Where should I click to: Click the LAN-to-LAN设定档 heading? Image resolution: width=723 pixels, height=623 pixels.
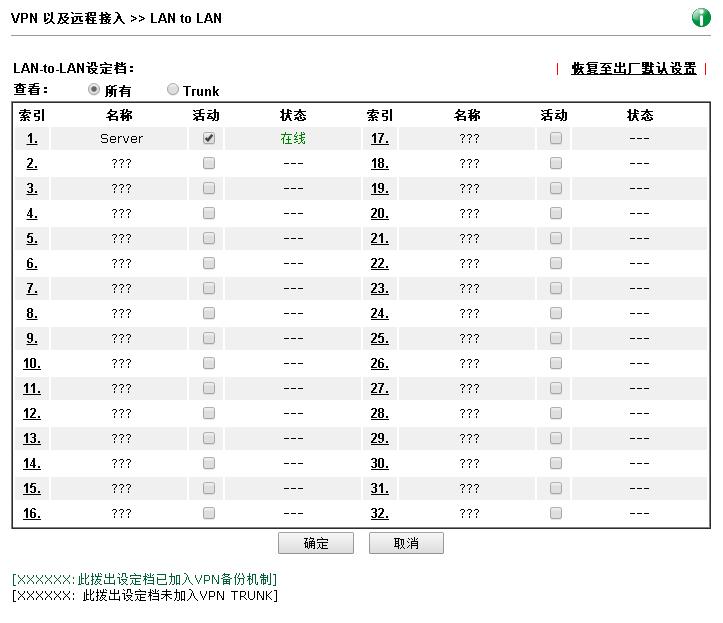pyautogui.click(x=73, y=68)
